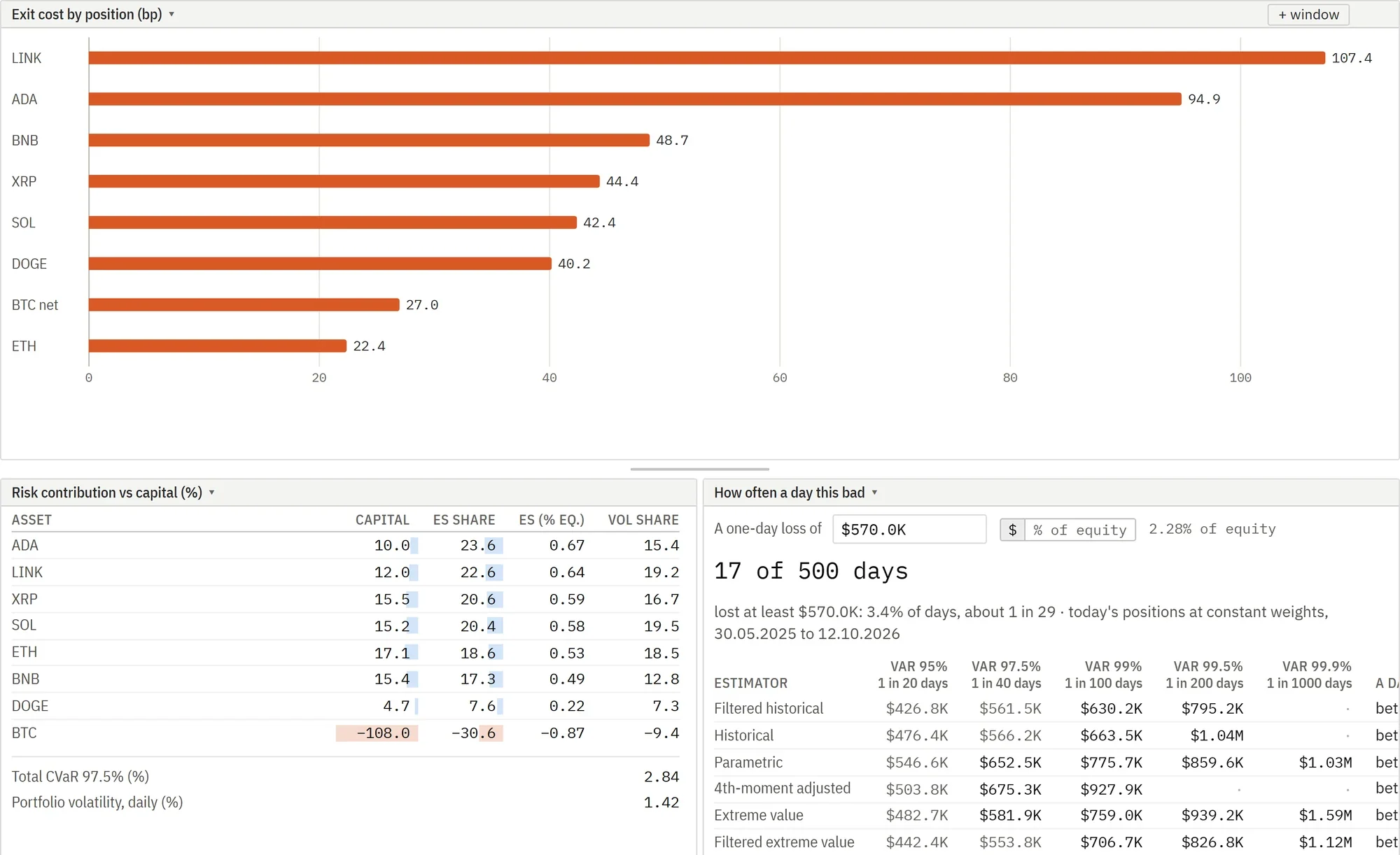Click the LINK exit cost bar
The width and height of the screenshot is (1400, 855).
pyautogui.click(x=707, y=58)
